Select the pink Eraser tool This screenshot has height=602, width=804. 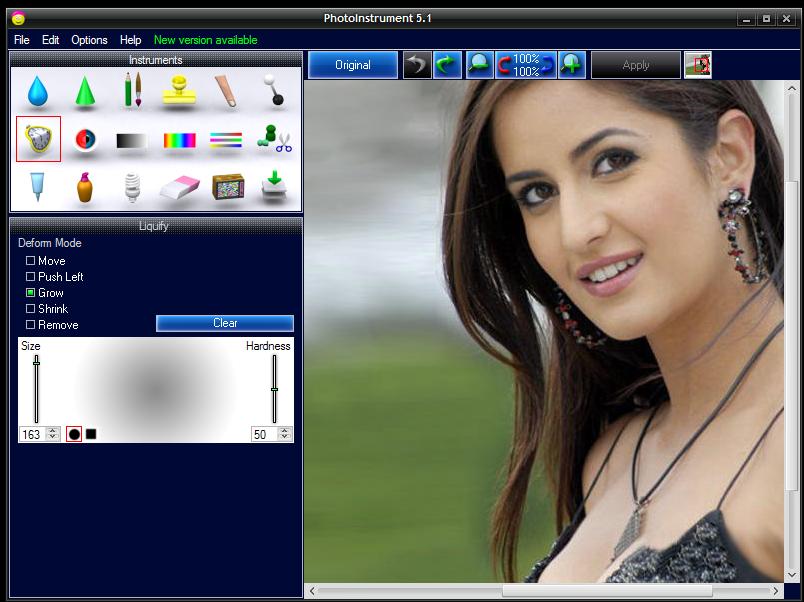pyautogui.click(x=179, y=188)
